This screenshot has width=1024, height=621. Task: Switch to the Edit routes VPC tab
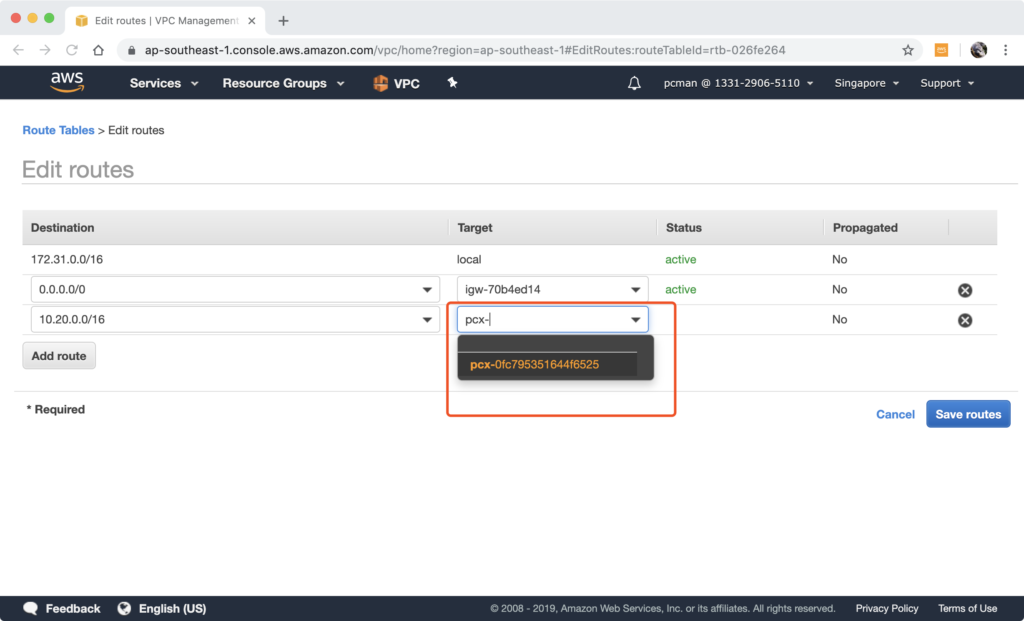[x=165, y=21]
